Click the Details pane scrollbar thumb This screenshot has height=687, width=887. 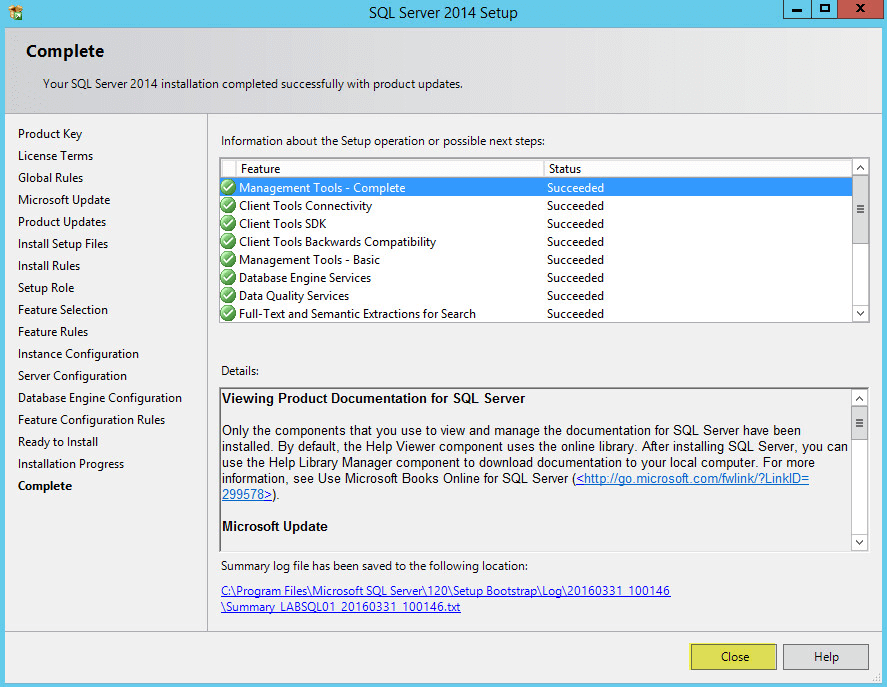click(x=859, y=423)
